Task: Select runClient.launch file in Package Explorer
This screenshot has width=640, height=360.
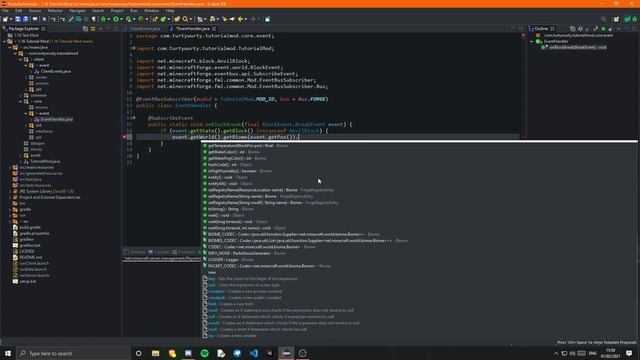Action: click(x=34, y=263)
